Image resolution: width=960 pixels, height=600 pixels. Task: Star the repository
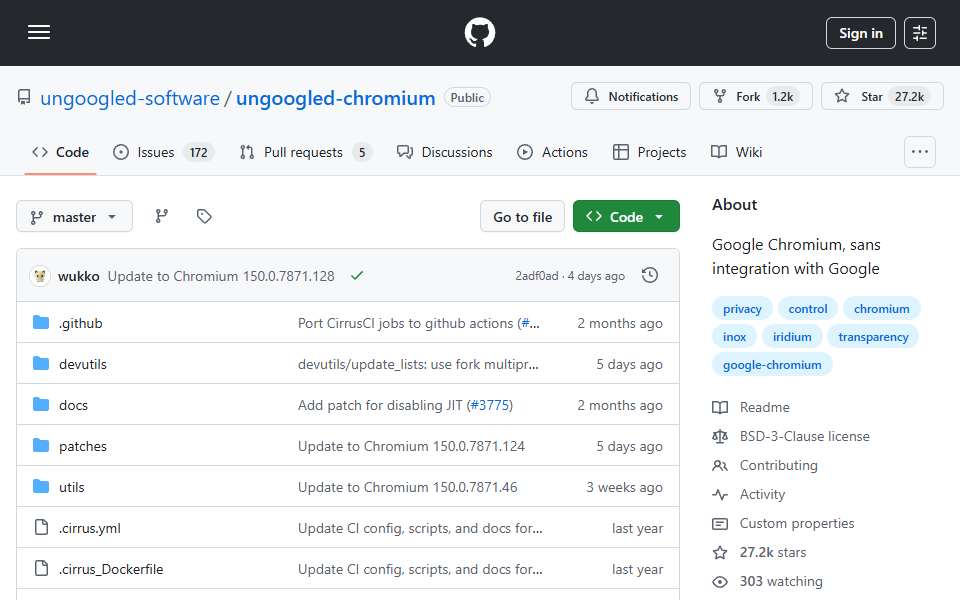click(882, 97)
